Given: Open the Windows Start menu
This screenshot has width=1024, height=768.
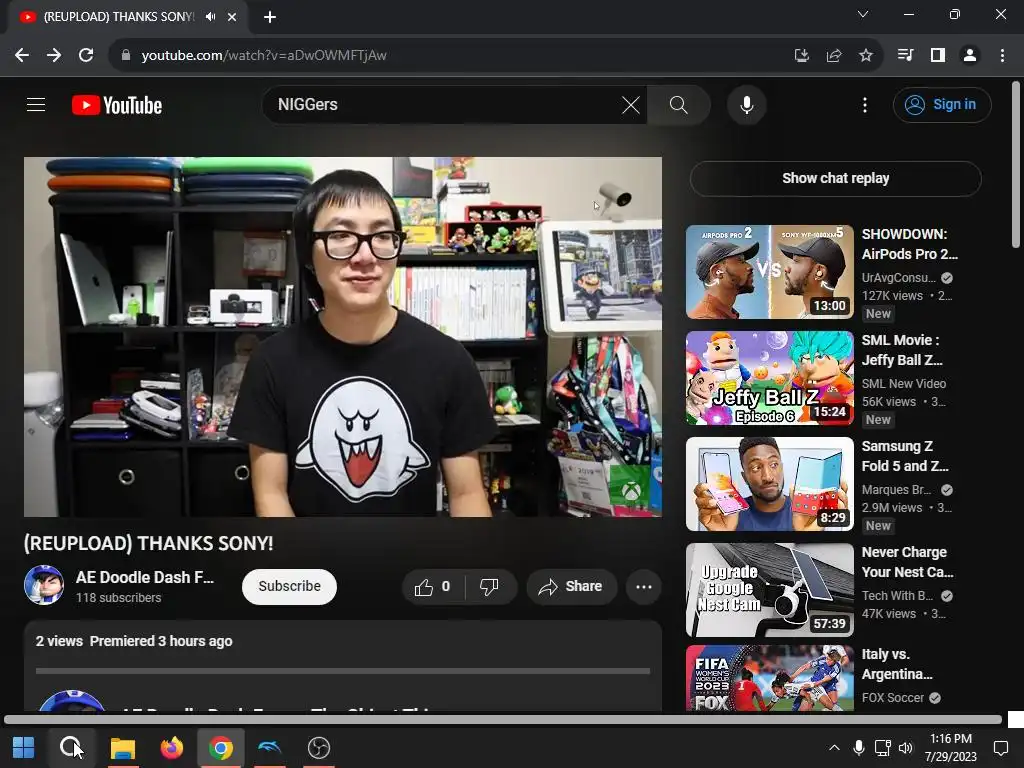Looking at the screenshot, I should 23,747.
